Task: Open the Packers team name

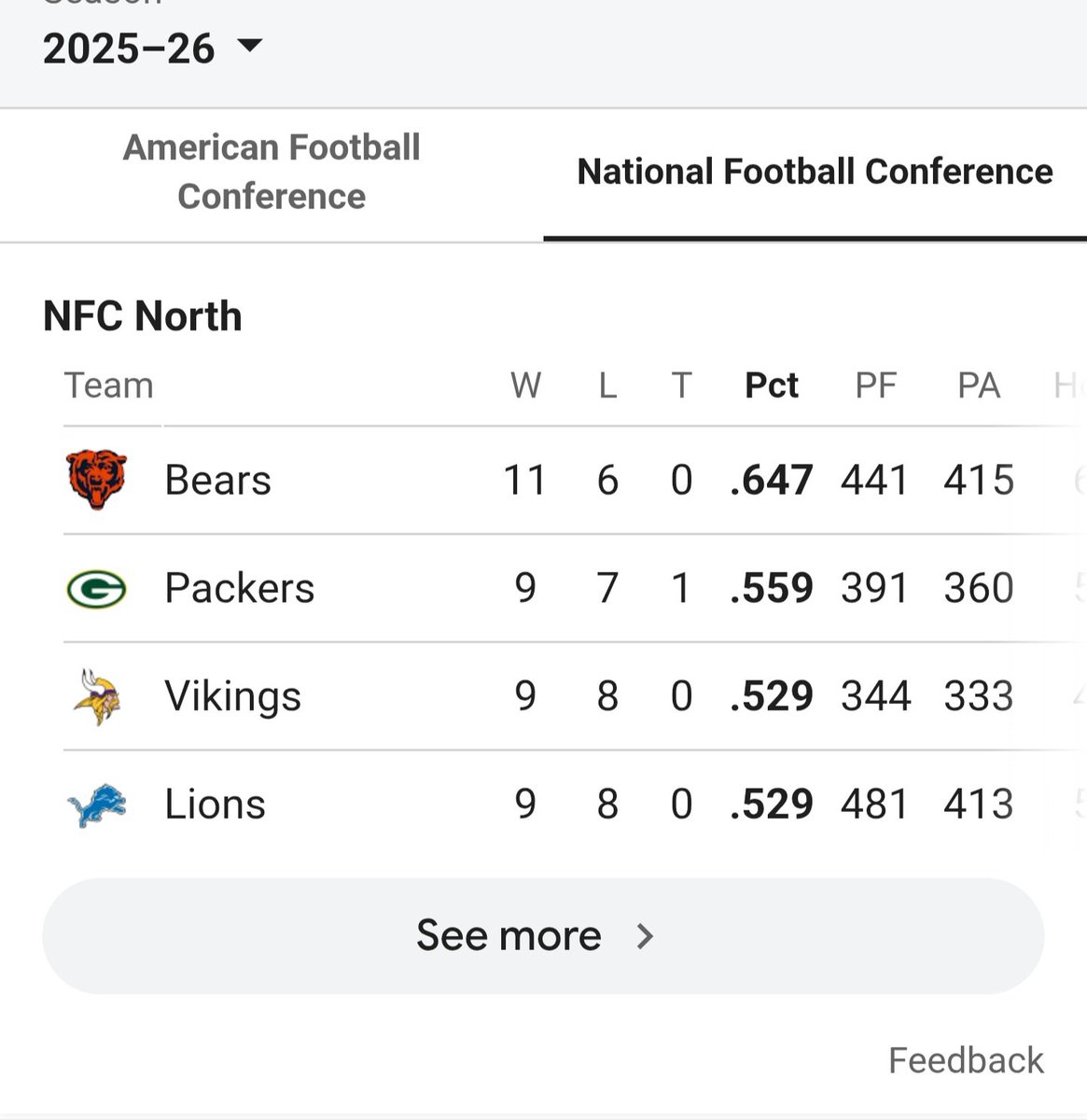Action: pos(239,588)
